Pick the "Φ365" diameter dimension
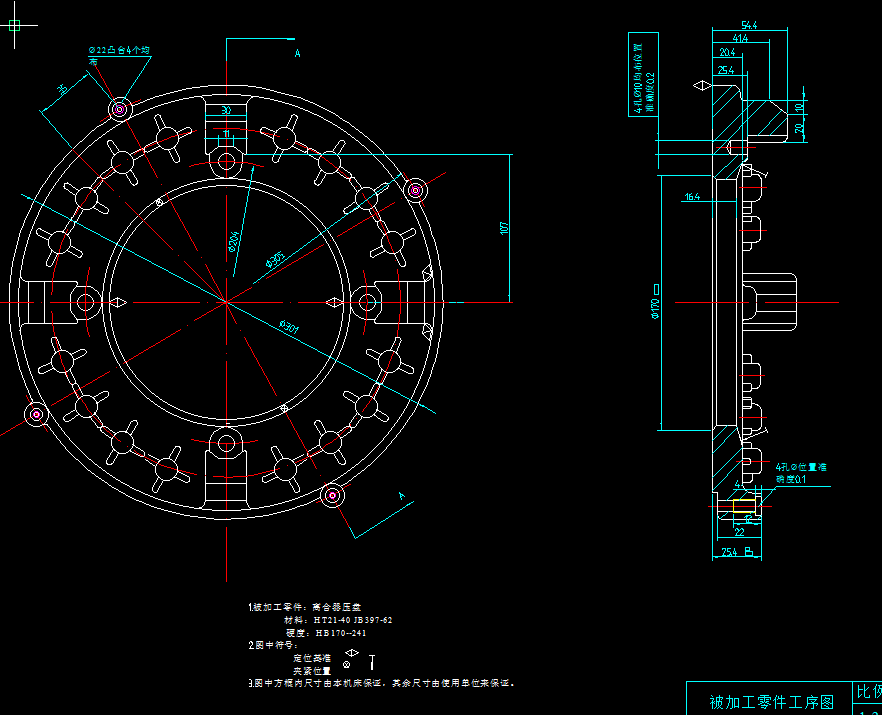The image size is (882, 715). pyautogui.click(x=275, y=260)
